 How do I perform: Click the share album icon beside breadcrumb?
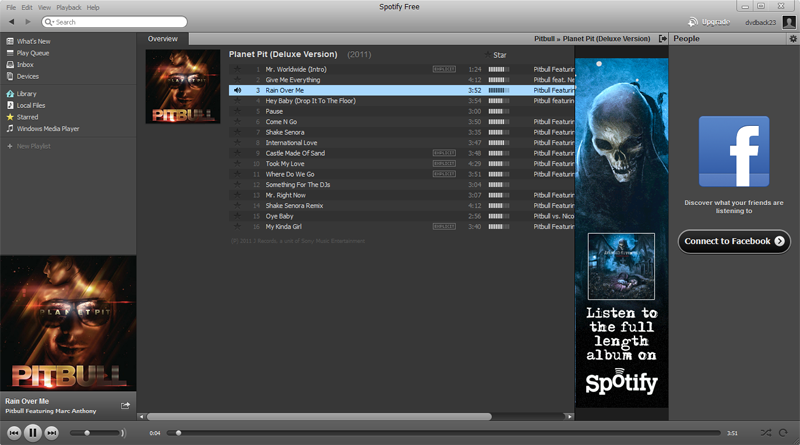click(x=663, y=39)
